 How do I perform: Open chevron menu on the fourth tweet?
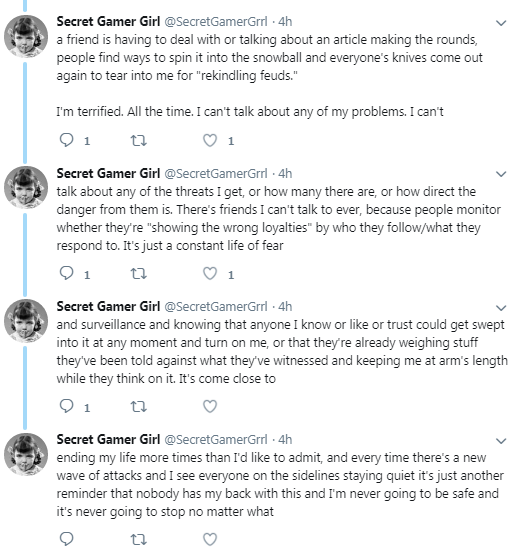tap(501, 441)
